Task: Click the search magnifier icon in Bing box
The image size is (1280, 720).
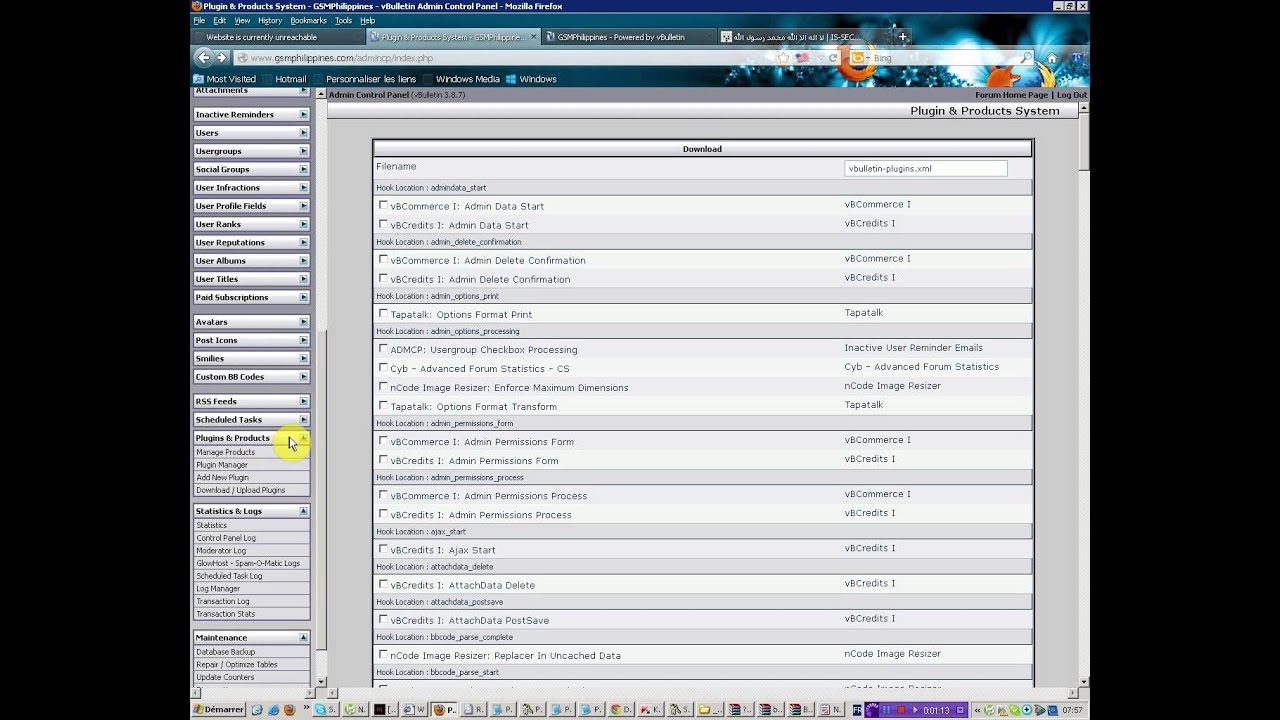Action: (1025, 58)
